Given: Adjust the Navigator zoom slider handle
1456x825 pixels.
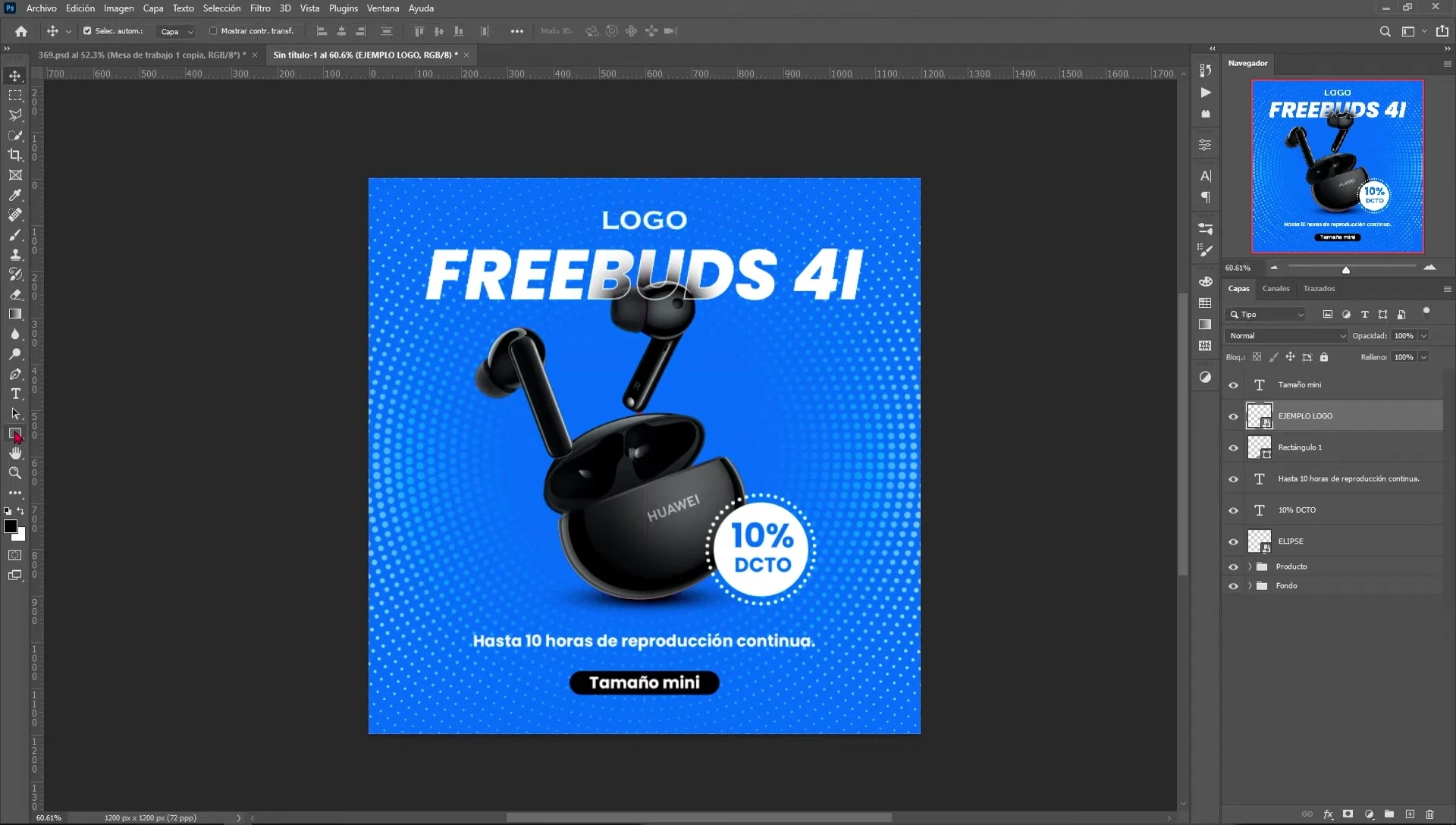Looking at the screenshot, I should (1346, 270).
